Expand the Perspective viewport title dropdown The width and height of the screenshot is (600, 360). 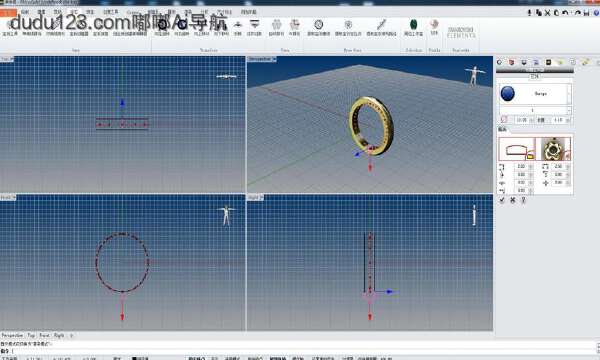(x=274, y=59)
